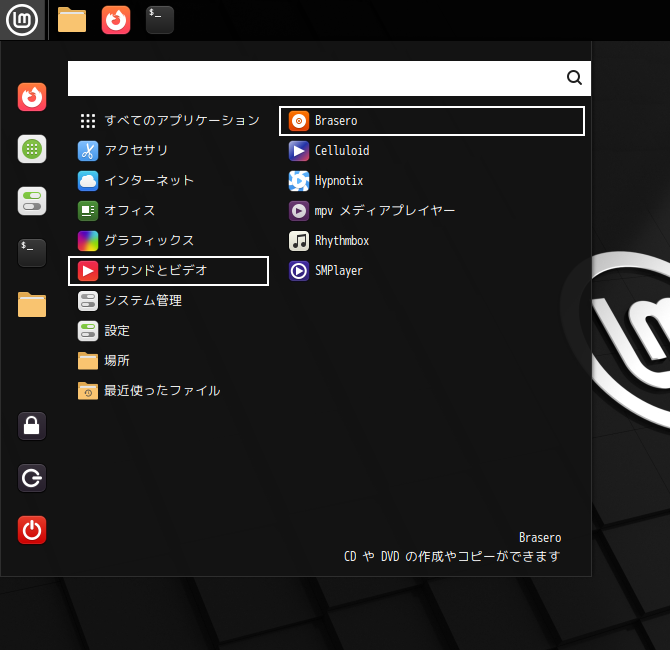Select the インターネット category

pos(168,180)
